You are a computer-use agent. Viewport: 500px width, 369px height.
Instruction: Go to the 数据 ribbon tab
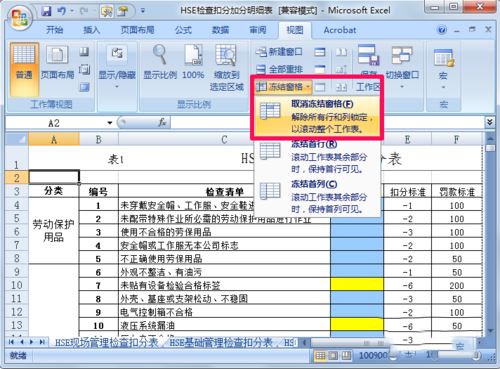(220, 30)
